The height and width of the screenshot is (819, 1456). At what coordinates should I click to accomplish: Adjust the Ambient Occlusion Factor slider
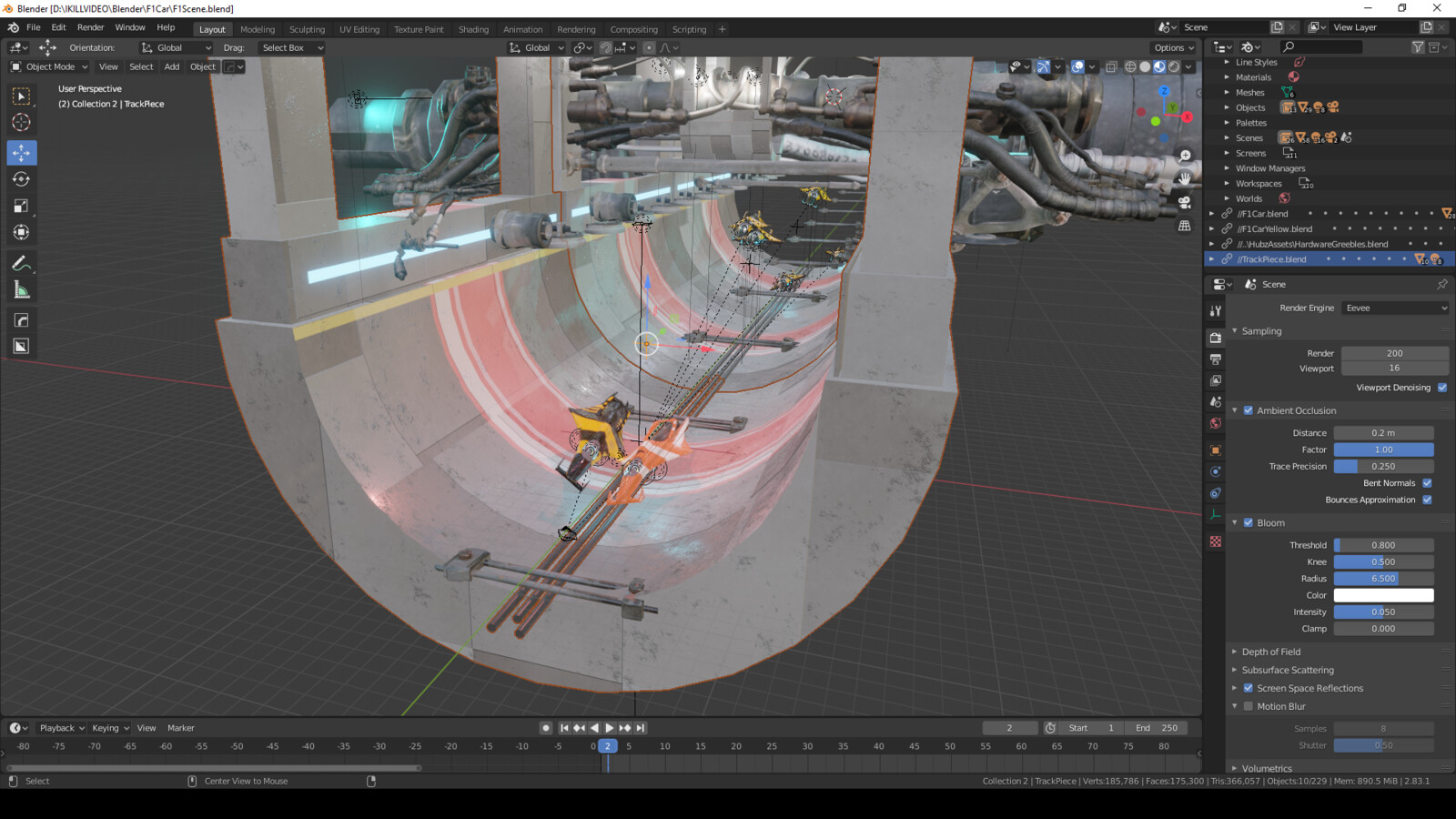click(x=1383, y=450)
